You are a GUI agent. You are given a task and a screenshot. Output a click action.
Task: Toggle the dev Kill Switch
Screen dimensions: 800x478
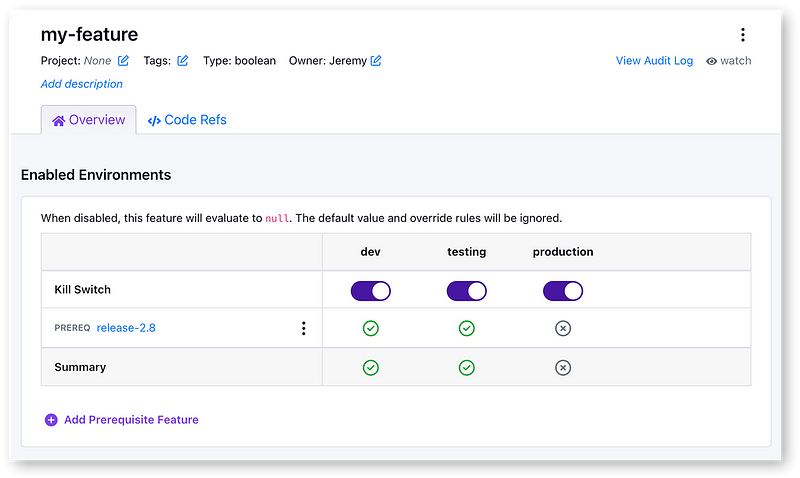[370, 291]
